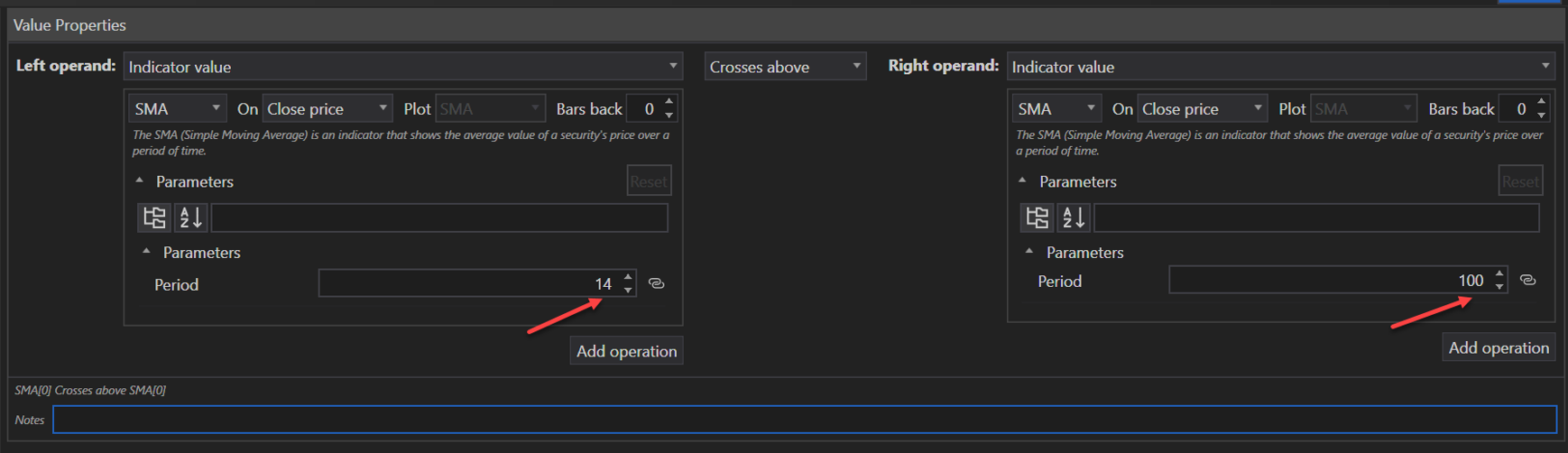This screenshot has width=1568, height=453.
Task: Increase the left Period 14 value
Action: pos(628,277)
